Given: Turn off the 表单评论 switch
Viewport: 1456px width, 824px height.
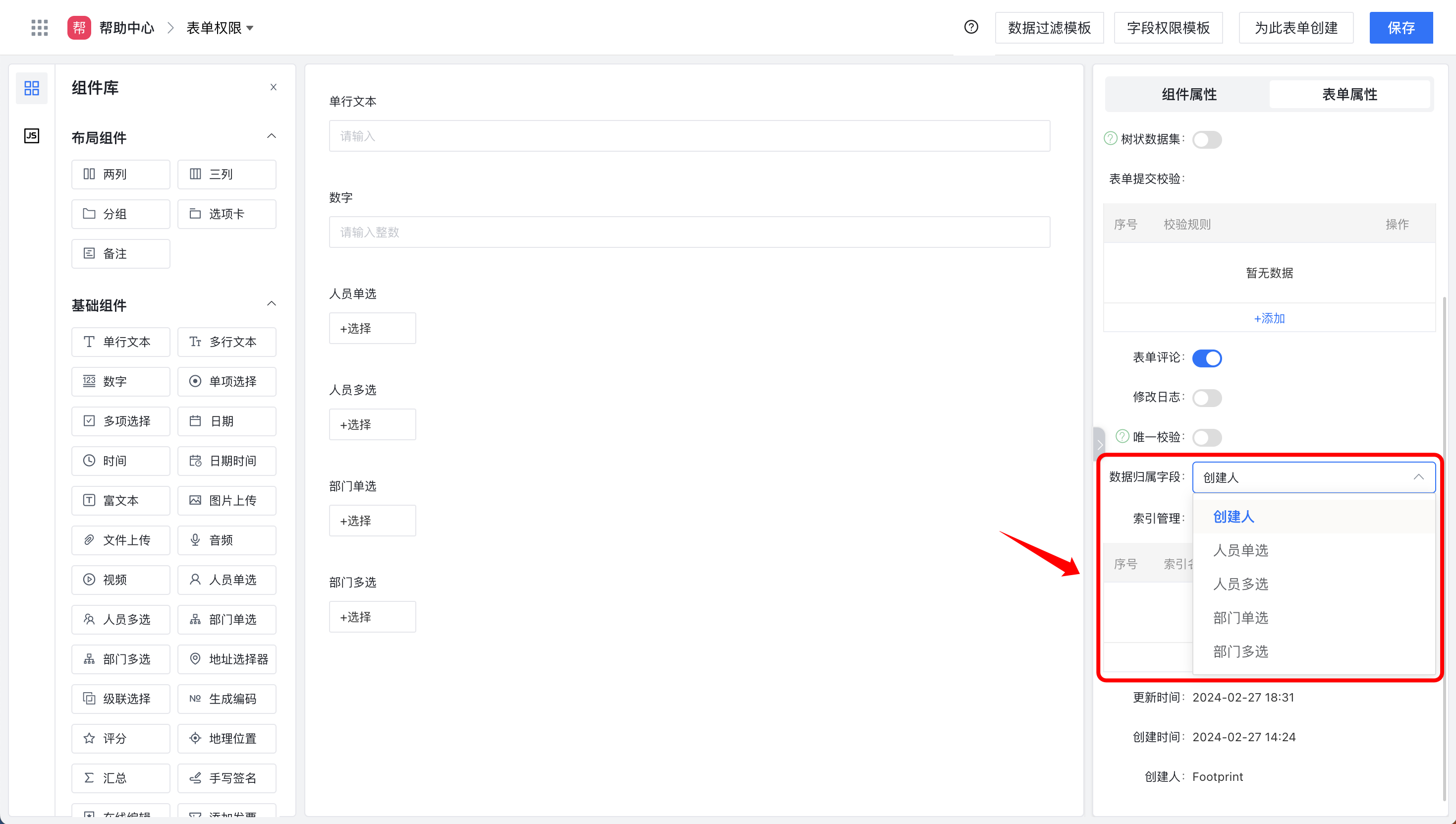Looking at the screenshot, I should [x=1207, y=358].
